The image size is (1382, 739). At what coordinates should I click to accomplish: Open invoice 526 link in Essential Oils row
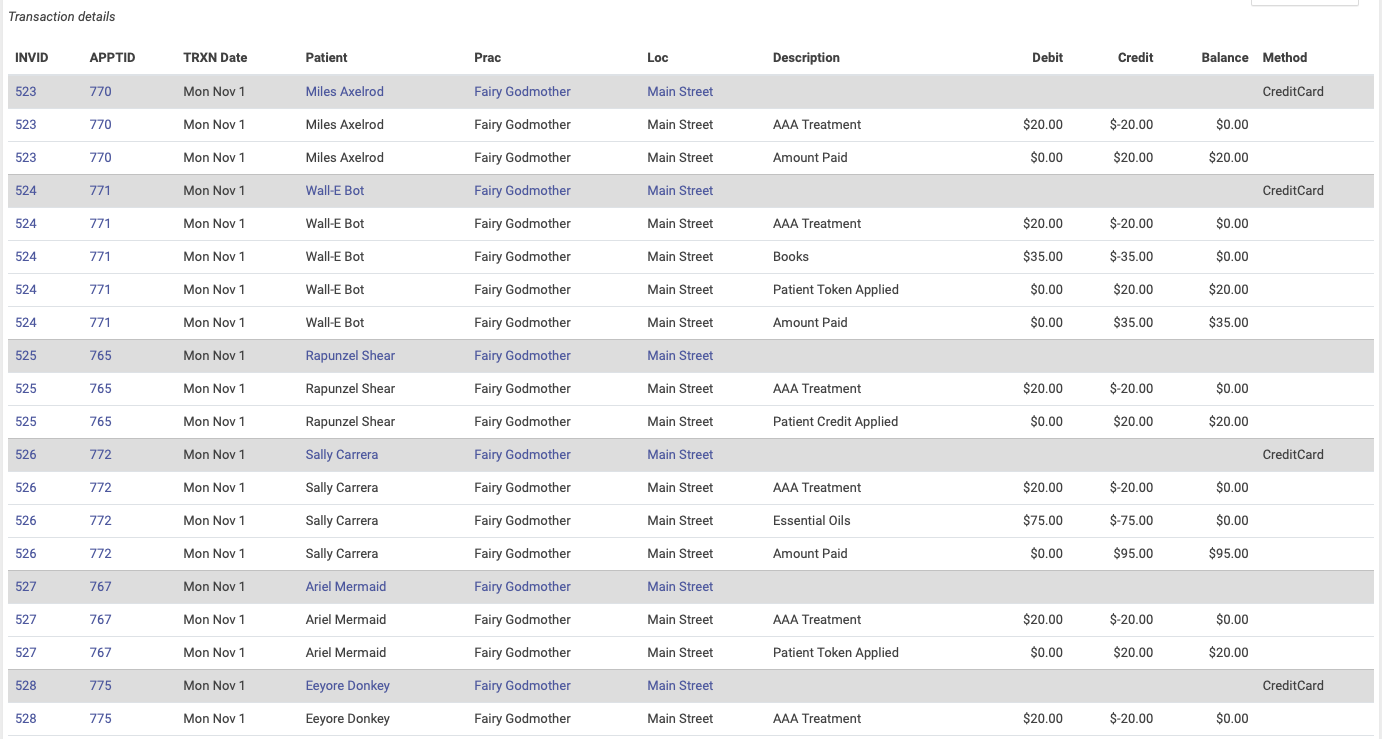[x=26, y=520]
